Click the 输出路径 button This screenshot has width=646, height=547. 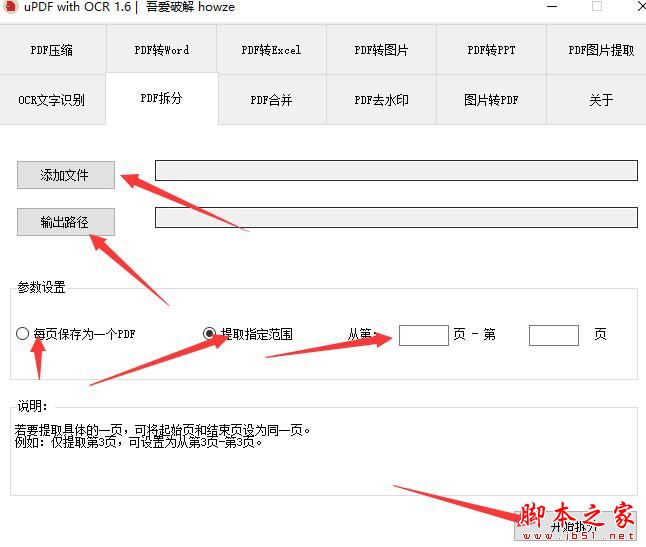(66, 222)
